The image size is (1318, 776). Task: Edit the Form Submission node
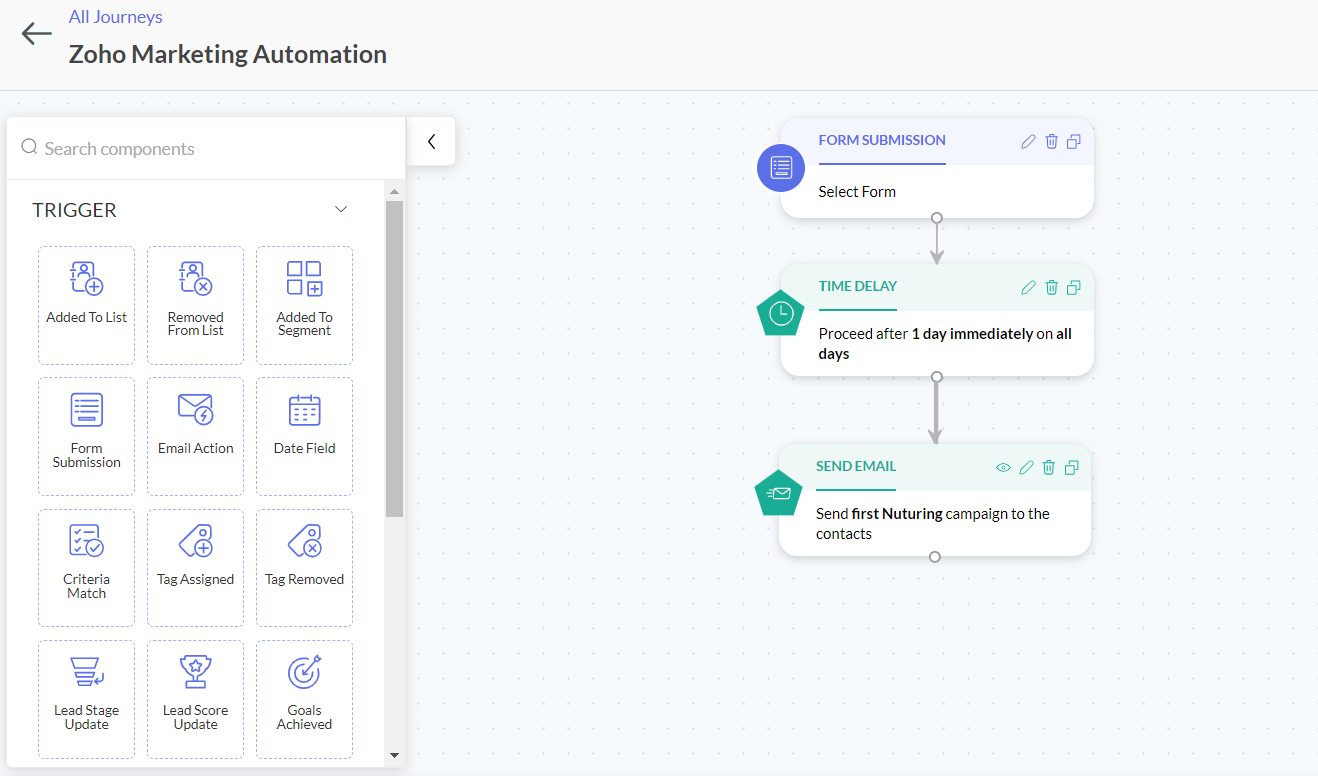(x=1028, y=142)
